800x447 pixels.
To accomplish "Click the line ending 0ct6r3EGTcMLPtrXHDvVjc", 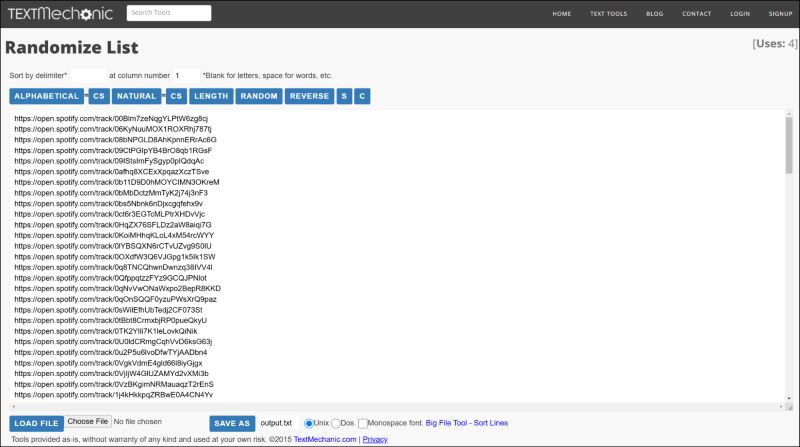I will 110,214.
